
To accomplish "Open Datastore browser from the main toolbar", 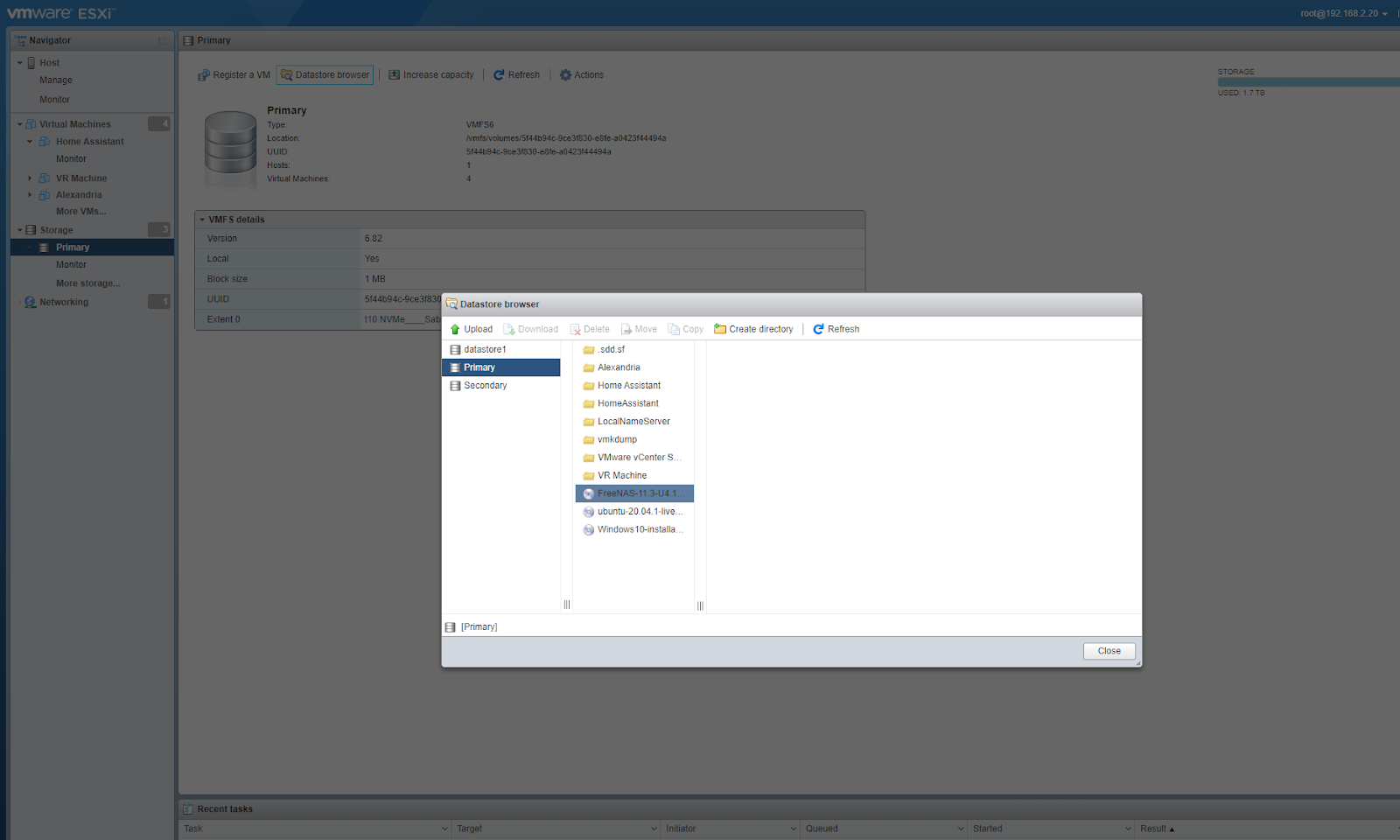I will click(325, 75).
